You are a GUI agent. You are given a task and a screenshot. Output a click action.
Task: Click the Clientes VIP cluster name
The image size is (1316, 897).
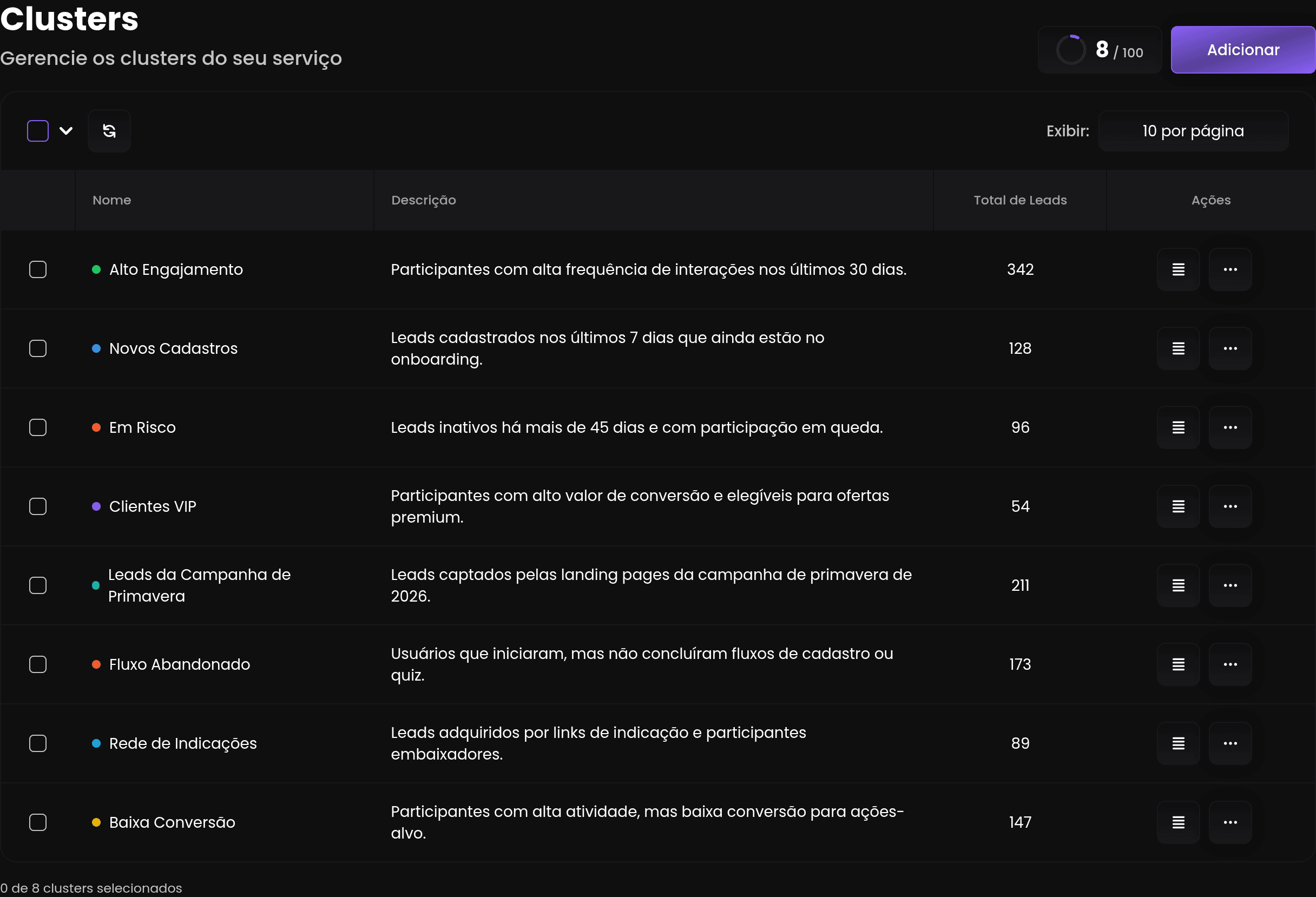pos(153,506)
